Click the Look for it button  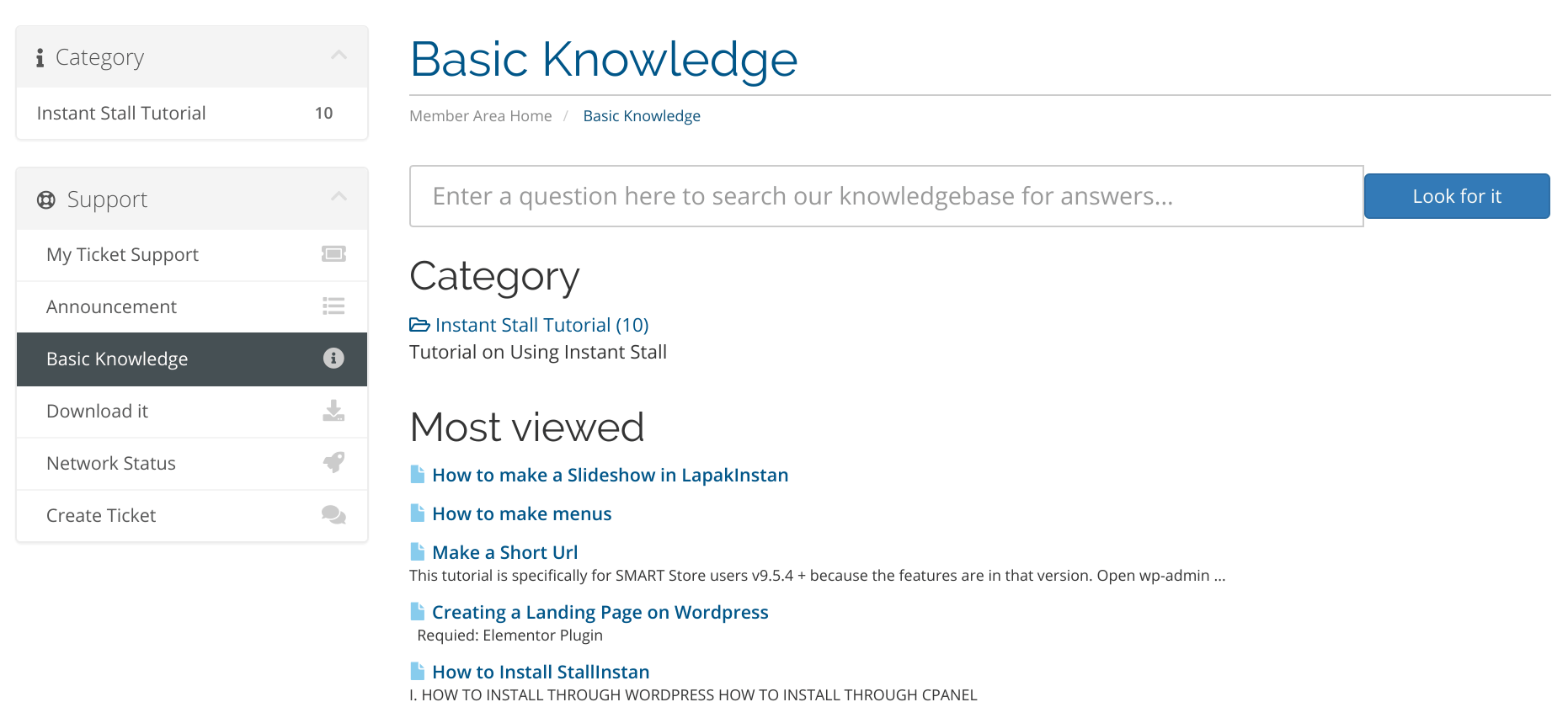pyautogui.click(x=1457, y=196)
